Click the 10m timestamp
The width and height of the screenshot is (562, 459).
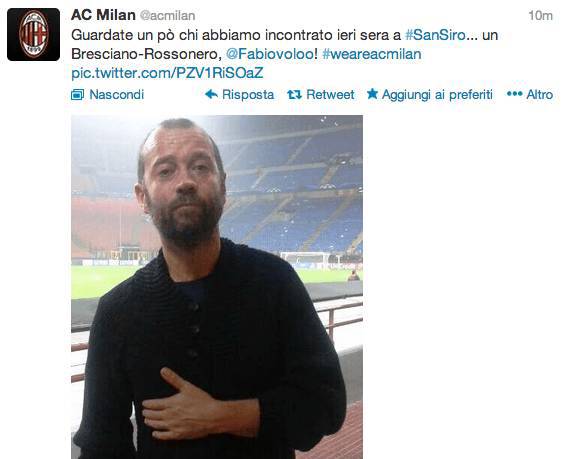pos(540,16)
